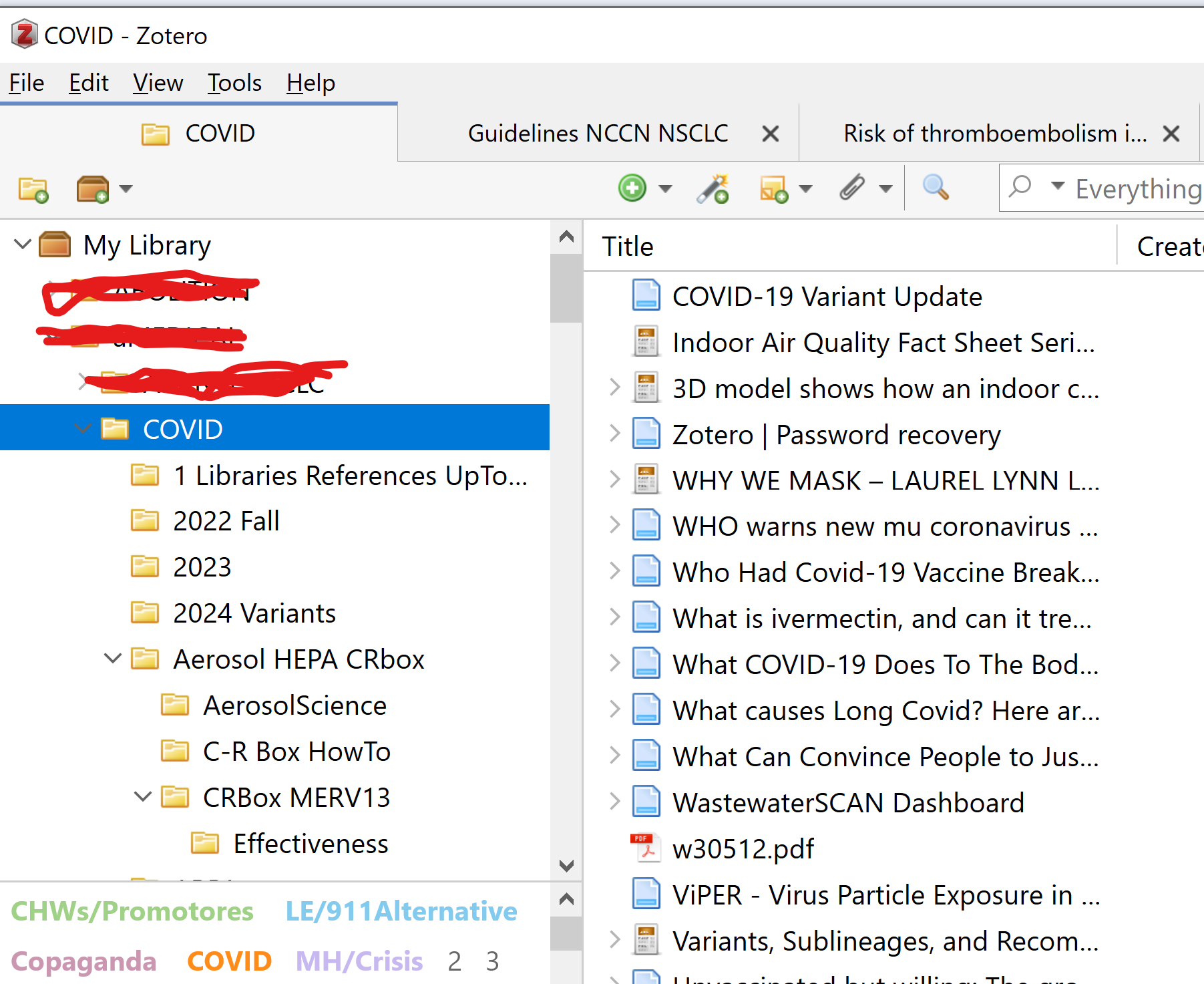Select 1 Libraries References UpTo collection
This screenshot has height=984, width=1204.
pyautogui.click(x=351, y=476)
